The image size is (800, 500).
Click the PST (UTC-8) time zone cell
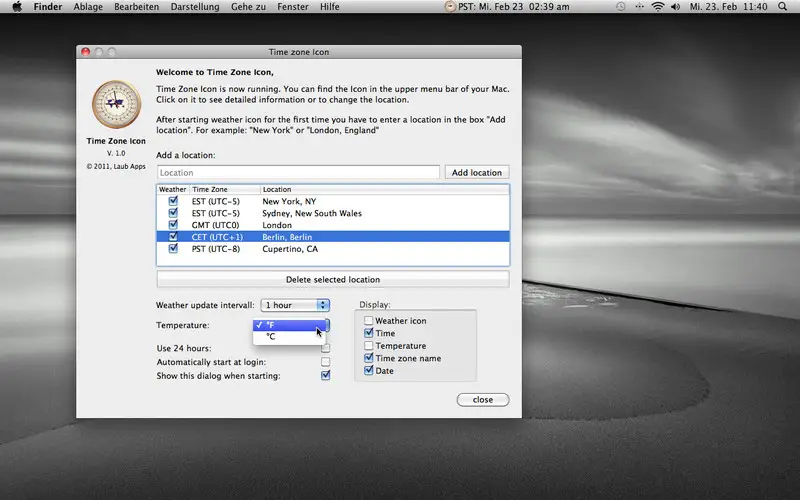216,249
